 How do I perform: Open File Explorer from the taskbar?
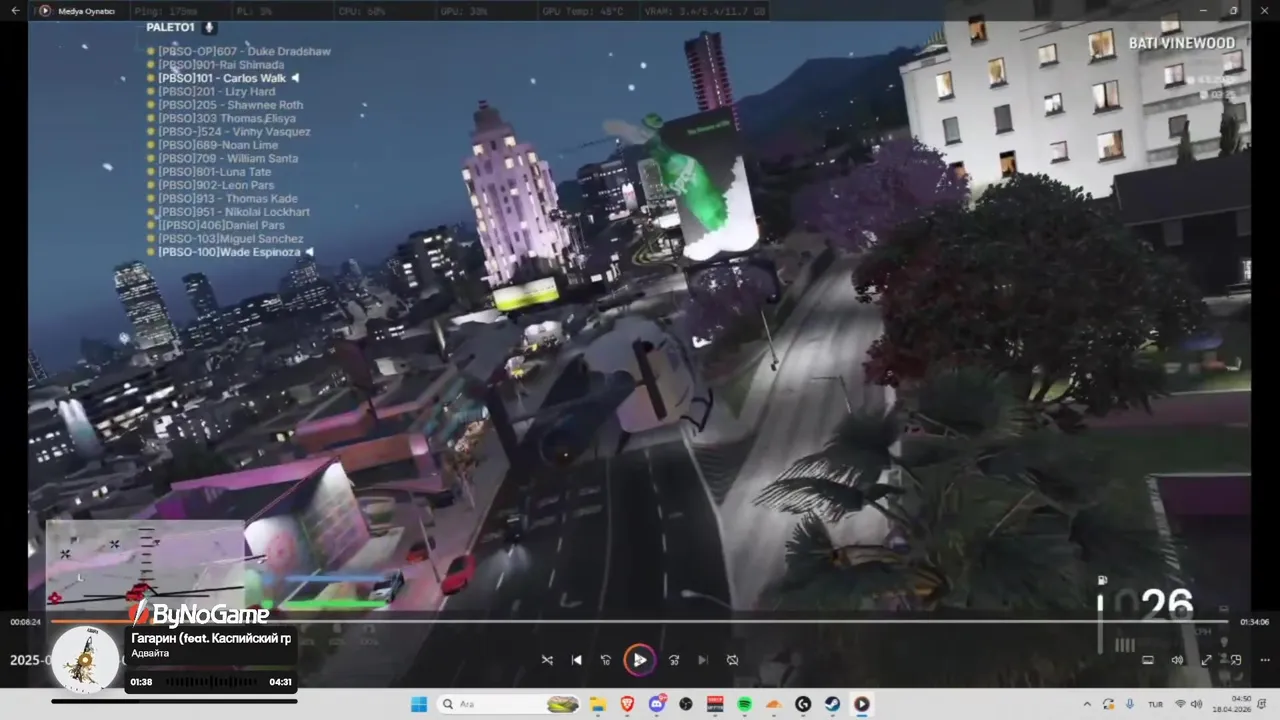pyautogui.click(x=598, y=704)
